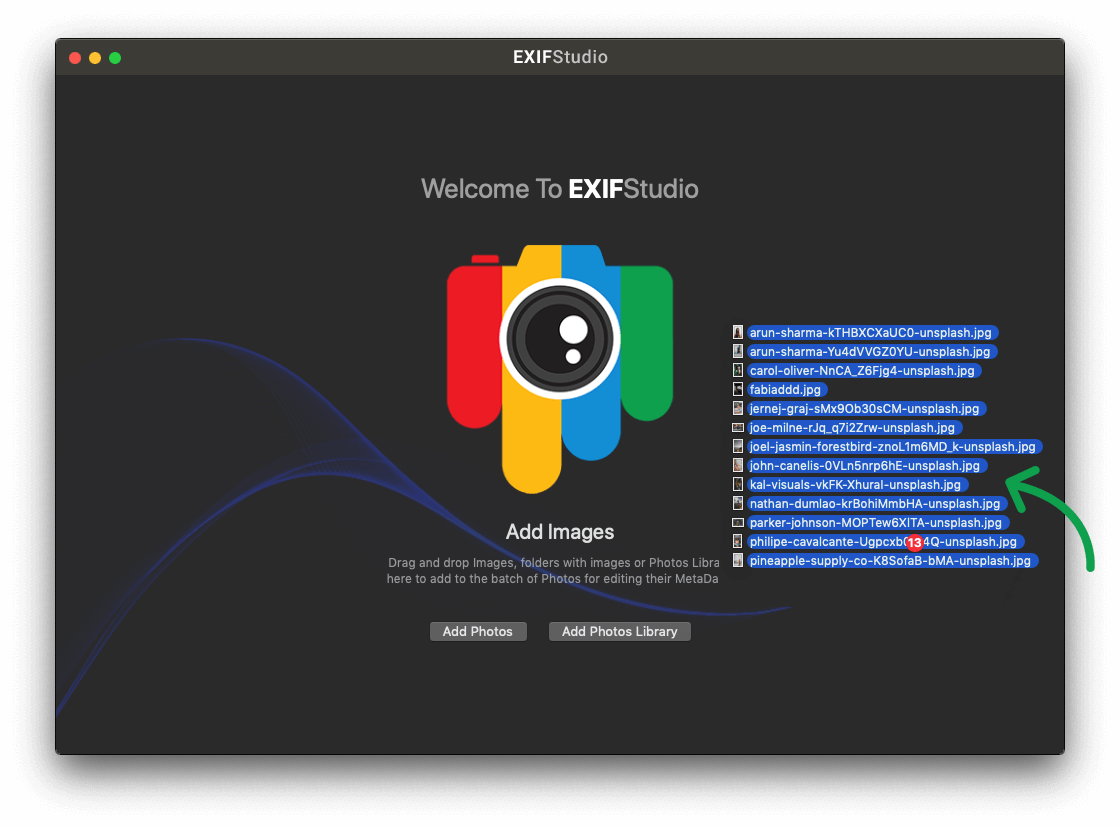Screen dimensions: 1120x827
Task: Click thumbnail icon beside parker-johnson file
Action: [738, 523]
